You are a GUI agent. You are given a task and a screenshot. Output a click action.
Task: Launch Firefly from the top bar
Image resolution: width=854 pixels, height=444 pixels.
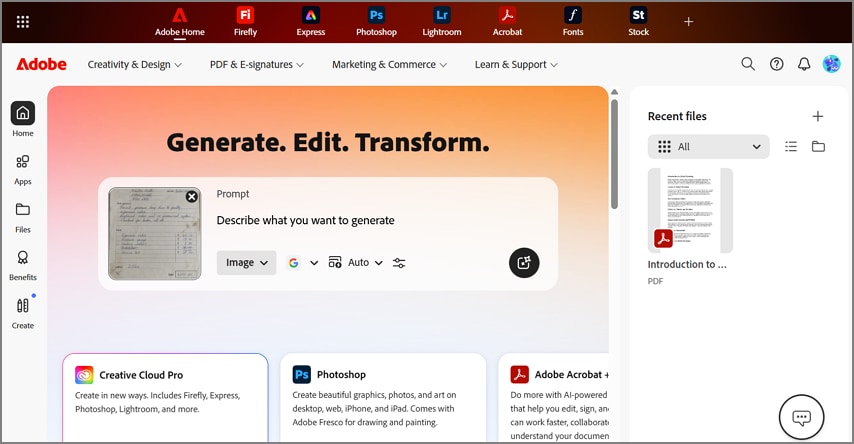245,22
